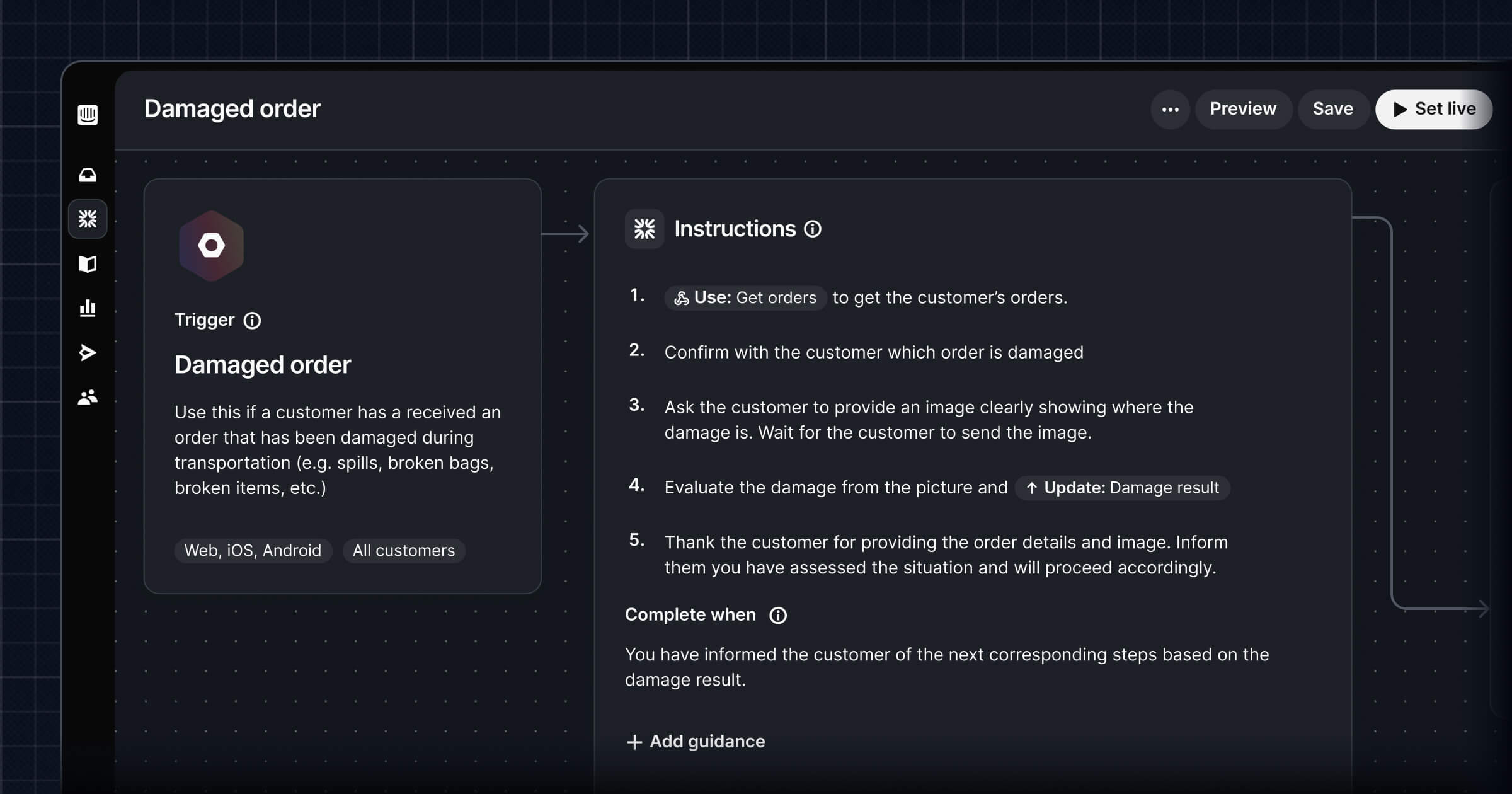Click the trigger description 'Use this if a customer' text
The height and width of the screenshot is (794, 1512).
tap(338, 450)
